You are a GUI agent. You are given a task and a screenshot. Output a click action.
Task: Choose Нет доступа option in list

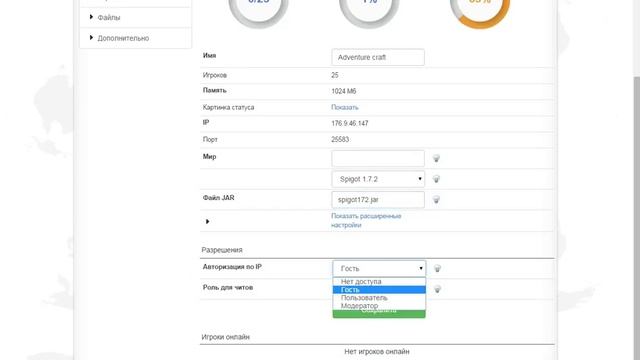pyautogui.click(x=379, y=282)
